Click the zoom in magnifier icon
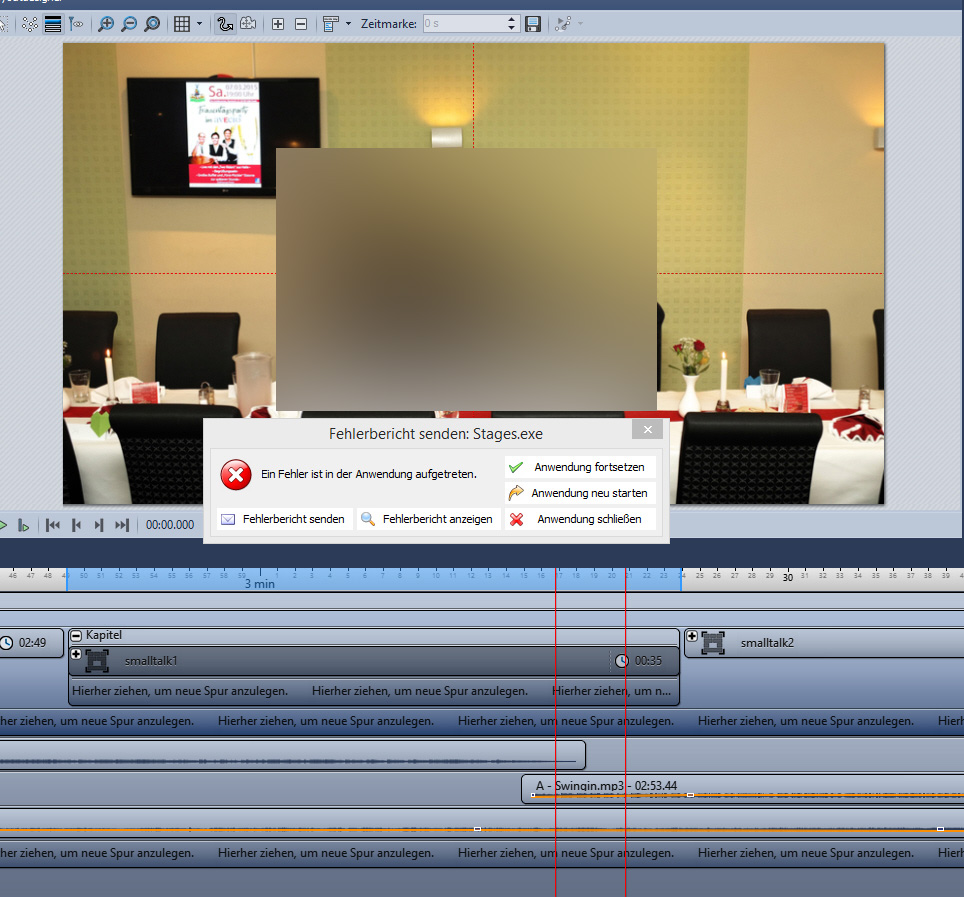 (x=106, y=23)
